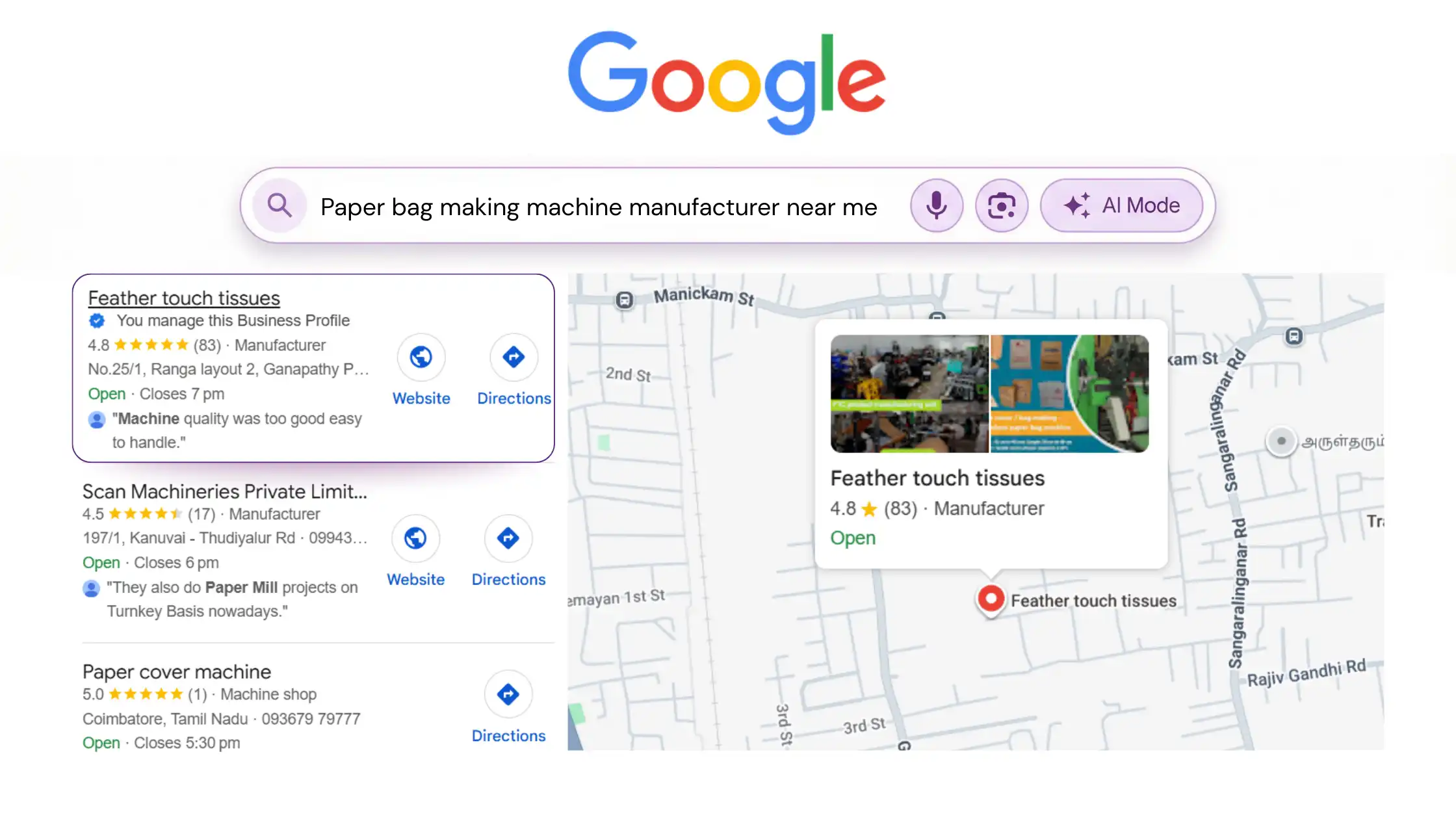Open Scan Machineries Private Limited listing
The image size is (1456, 819).
point(224,491)
